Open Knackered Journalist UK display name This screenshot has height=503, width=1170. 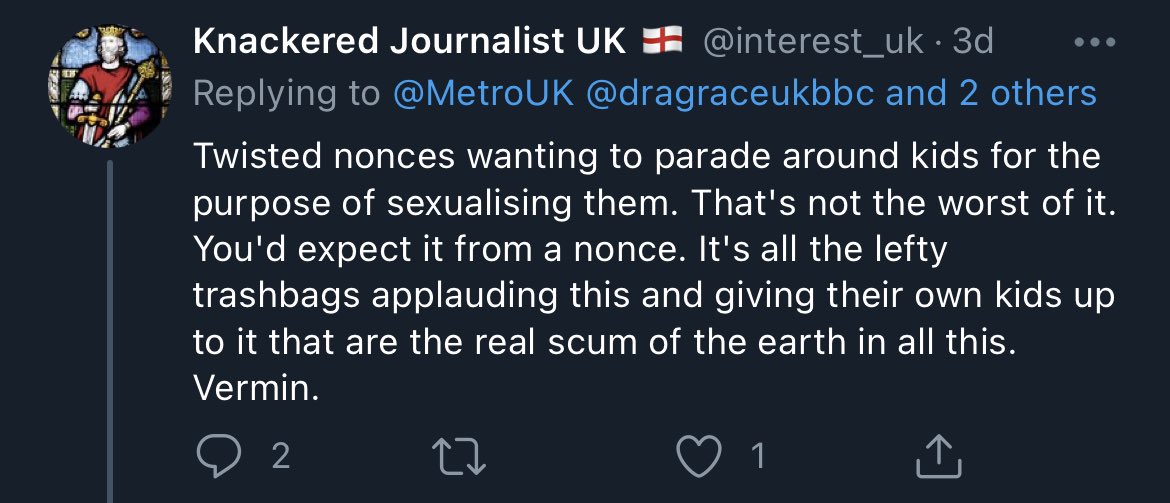408,42
